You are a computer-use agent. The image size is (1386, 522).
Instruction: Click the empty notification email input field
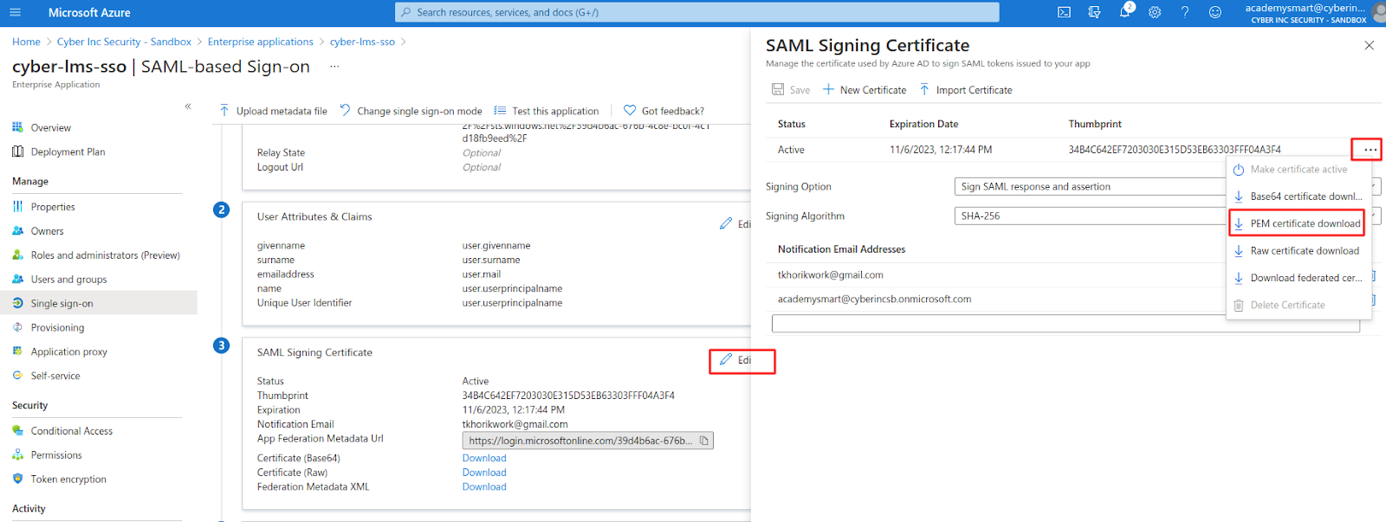pos(1066,323)
